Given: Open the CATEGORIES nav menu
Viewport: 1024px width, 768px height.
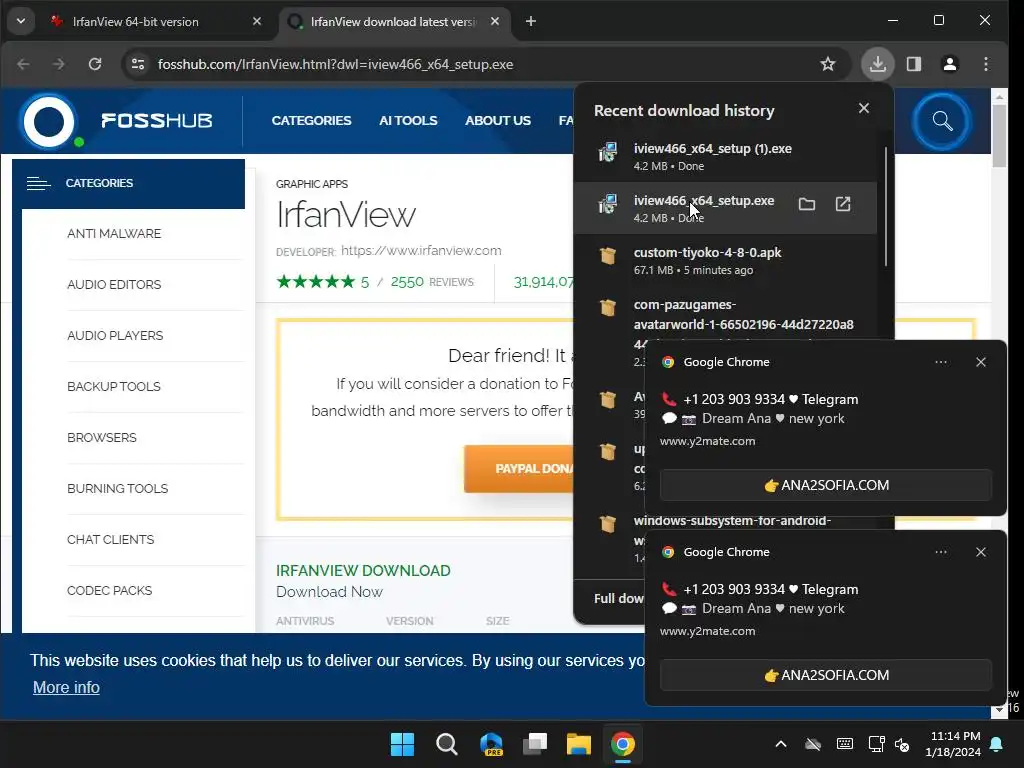Looking at the screenshot, I should tap(312, 121).
